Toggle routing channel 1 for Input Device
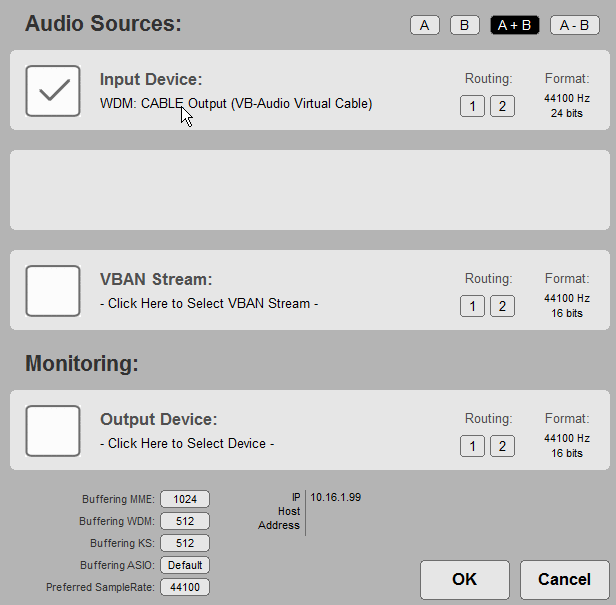The image size is (616, 605). pyautogui.click(x=472, y=106)
